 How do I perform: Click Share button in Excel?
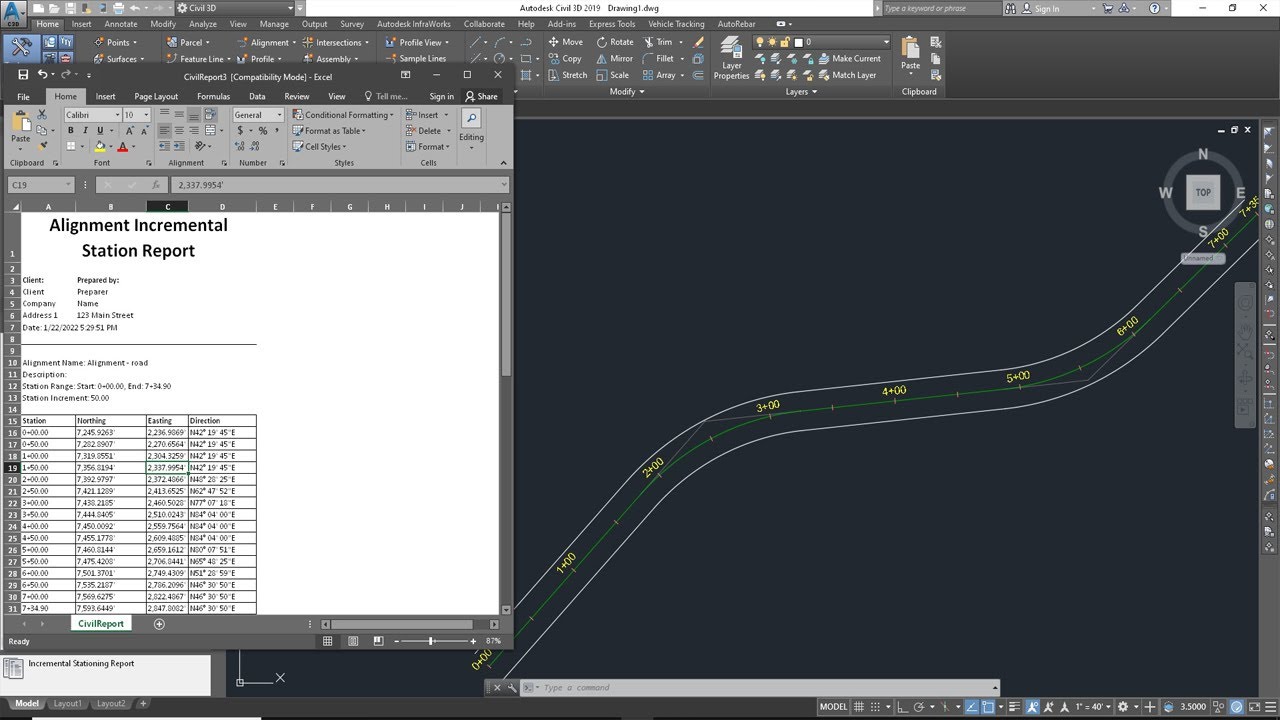coord(482,97)
